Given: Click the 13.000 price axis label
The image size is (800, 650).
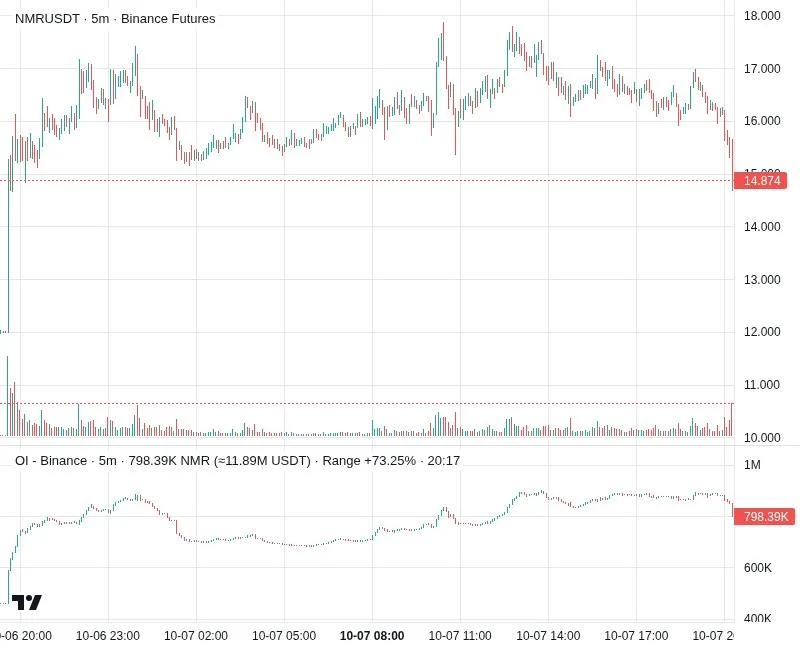Looking at the screenshot, I should [x=762, y=280].
